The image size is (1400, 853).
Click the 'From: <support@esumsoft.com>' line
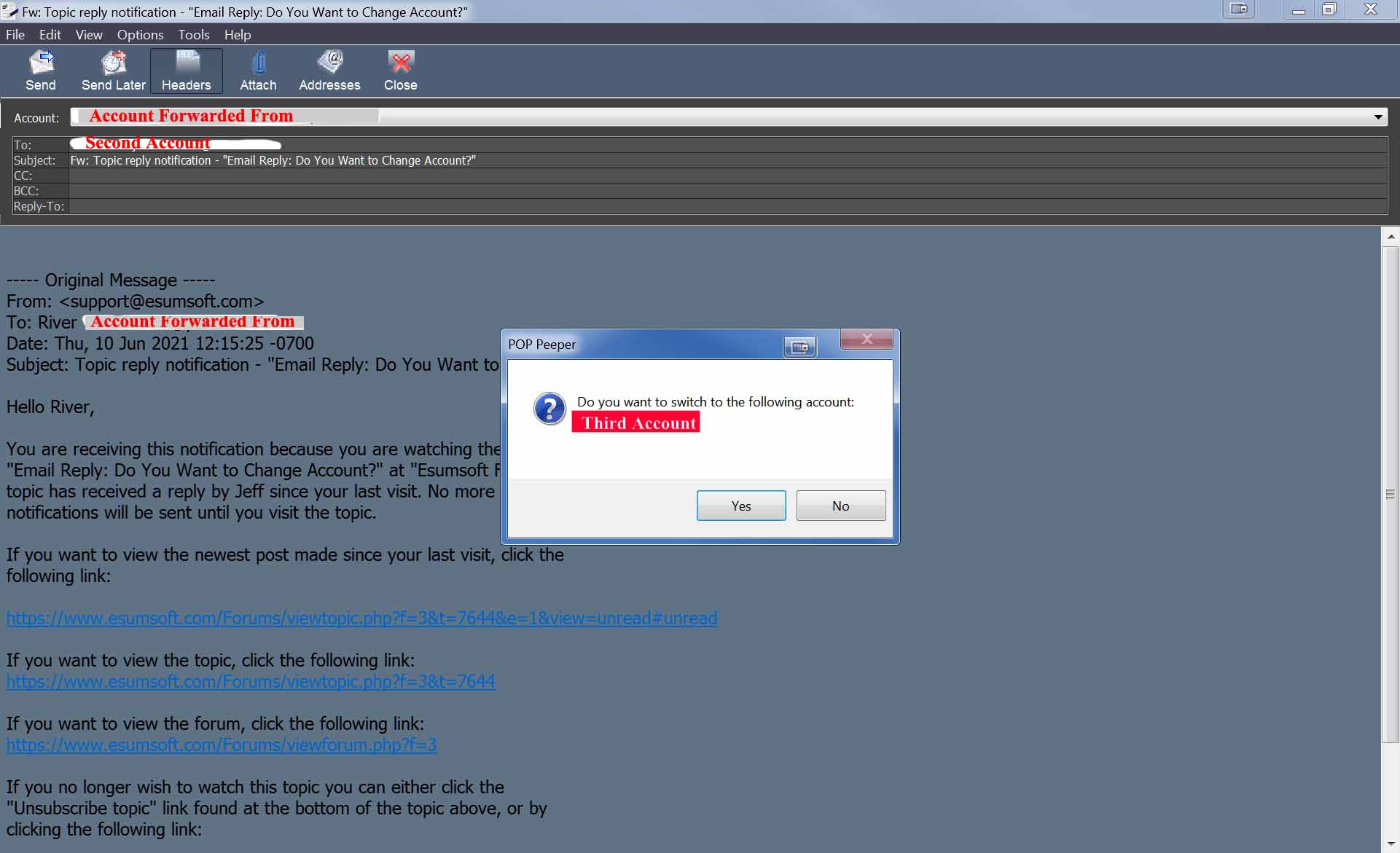click(135, 301)
